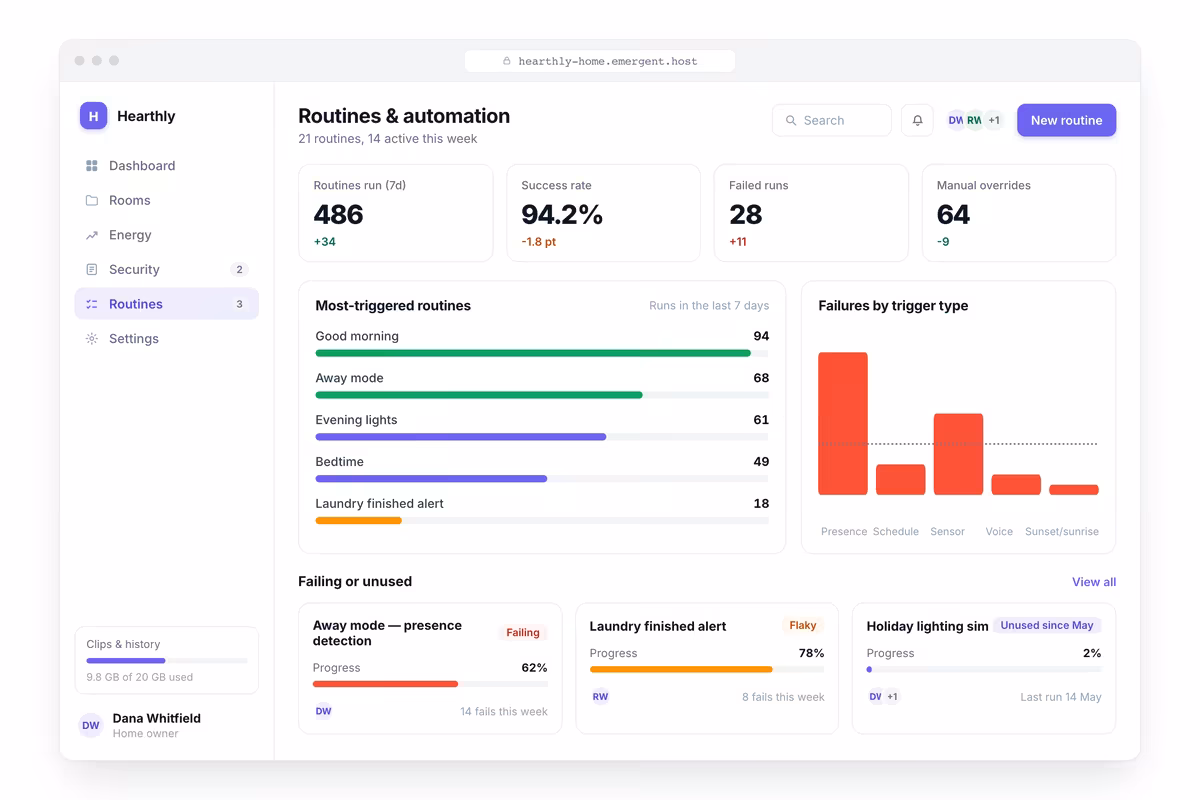
Task: Click the Last run 14 May text
Action: click(x=1061, y=697)
